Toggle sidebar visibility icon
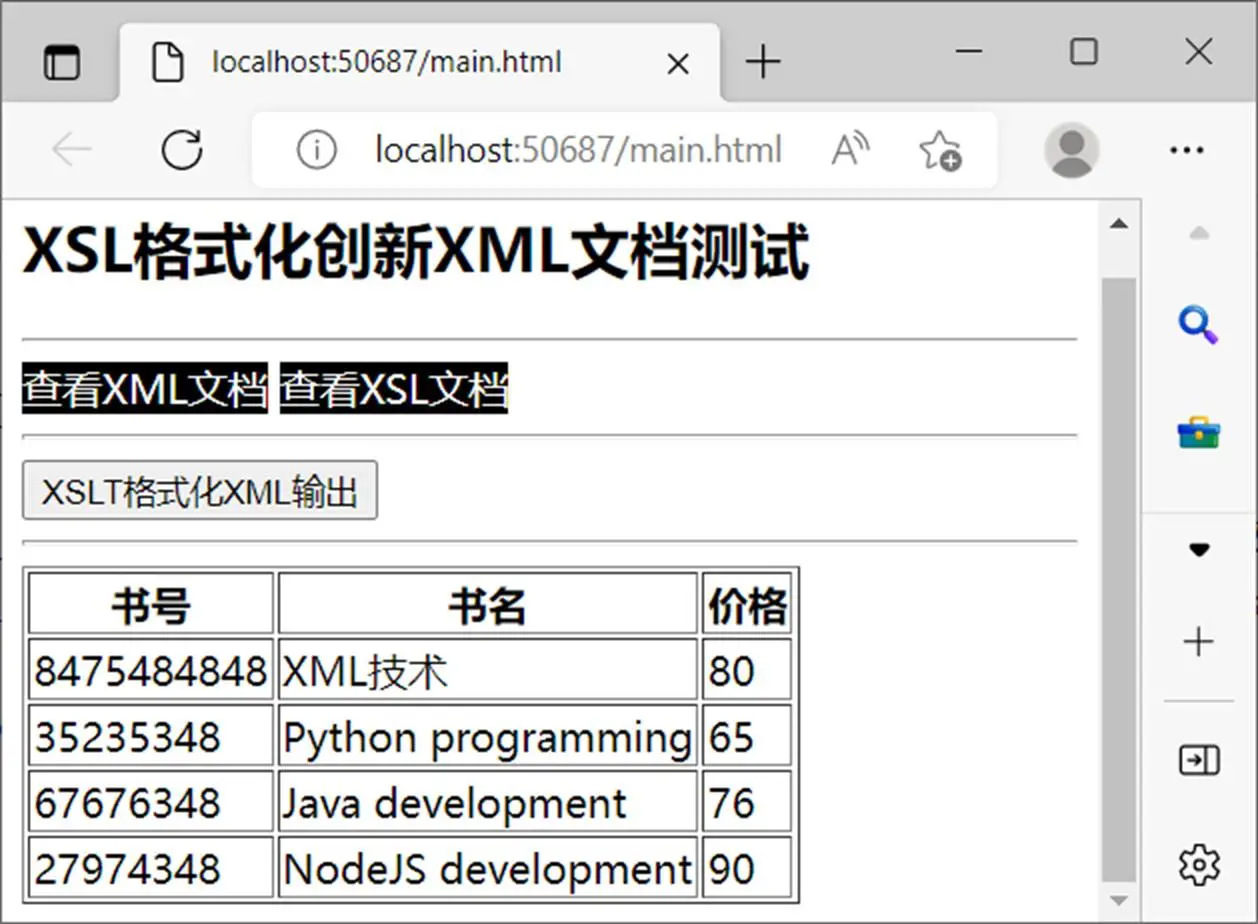Screen dimensions: 1258x924 click(1198, 760)
